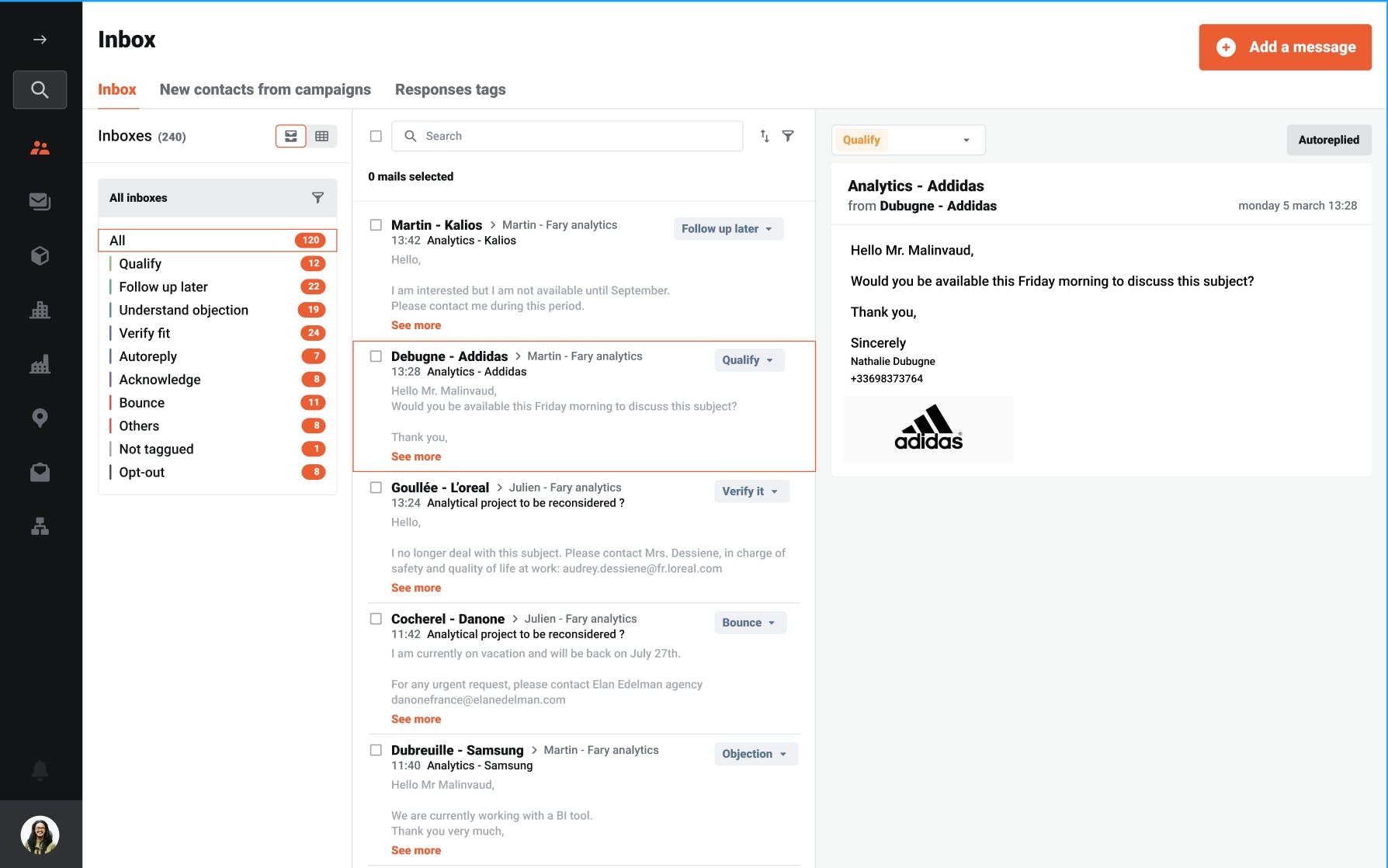Click See more on the Samsung mail

coord(416,850)
